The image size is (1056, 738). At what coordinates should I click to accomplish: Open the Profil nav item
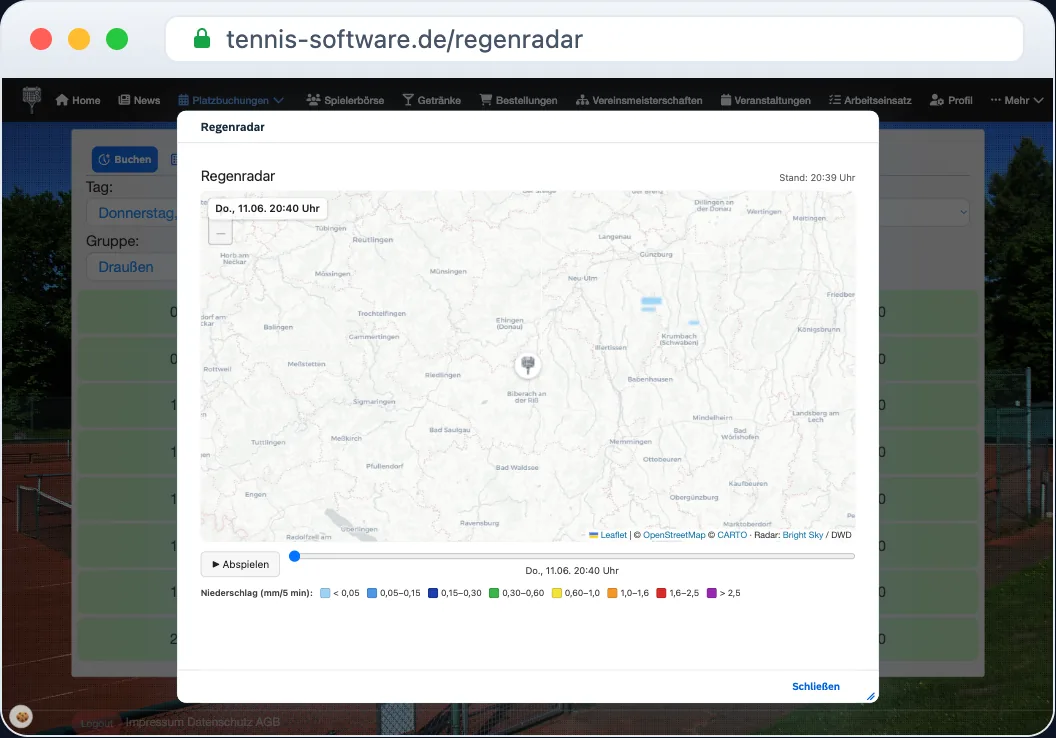[x=951, y=100]
